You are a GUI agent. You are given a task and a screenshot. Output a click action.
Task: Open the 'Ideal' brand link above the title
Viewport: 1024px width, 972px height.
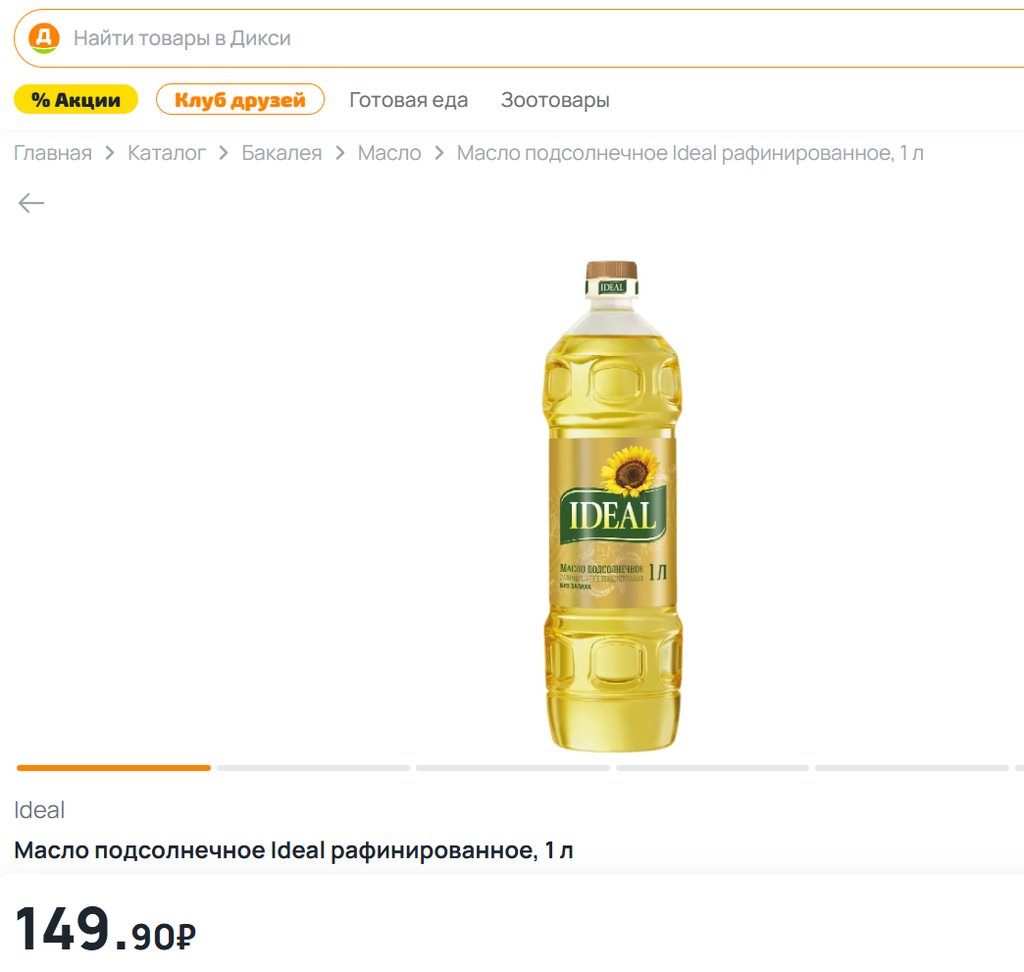click(x=39, y=810)
